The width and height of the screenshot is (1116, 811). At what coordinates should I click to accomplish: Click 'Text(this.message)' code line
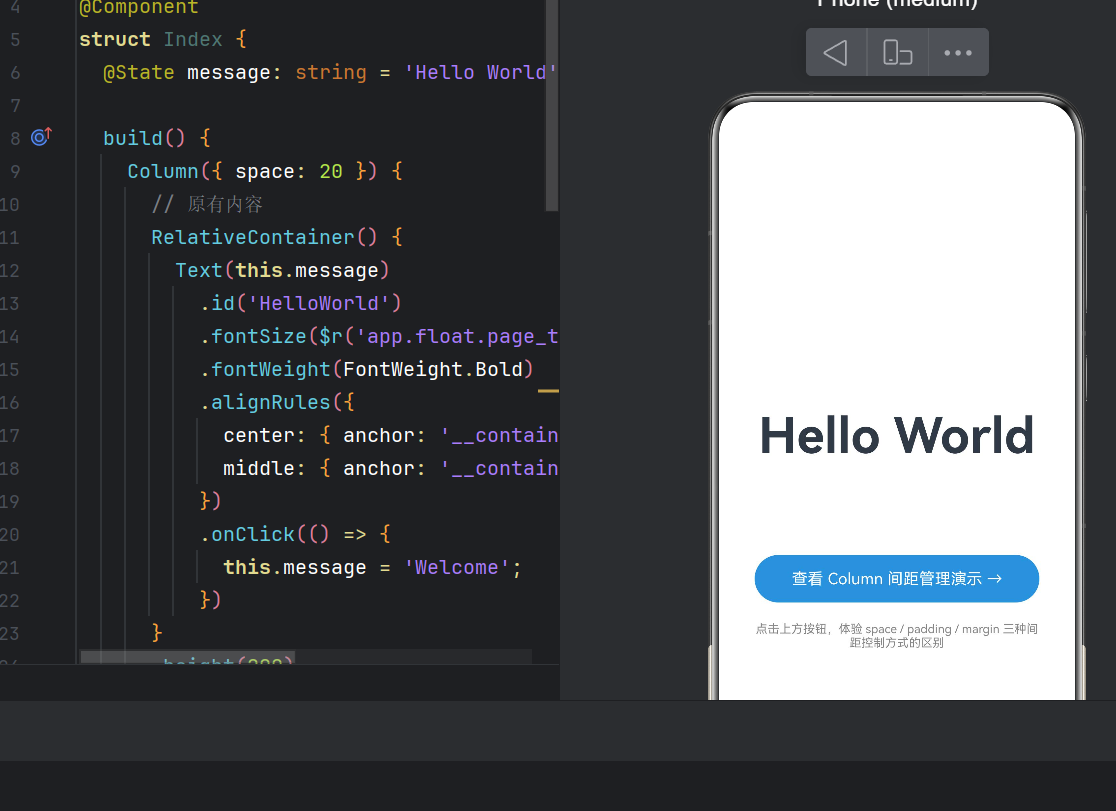(x=283, y=271)
